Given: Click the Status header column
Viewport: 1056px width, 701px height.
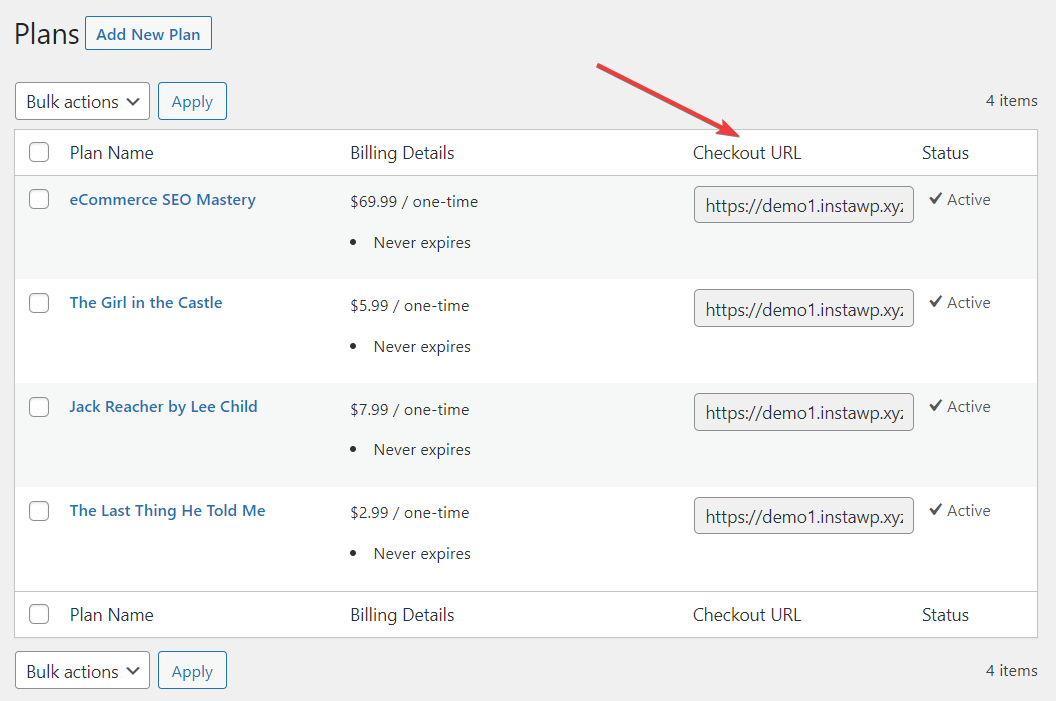Looking at the screenshot, I should click(945, 153).
